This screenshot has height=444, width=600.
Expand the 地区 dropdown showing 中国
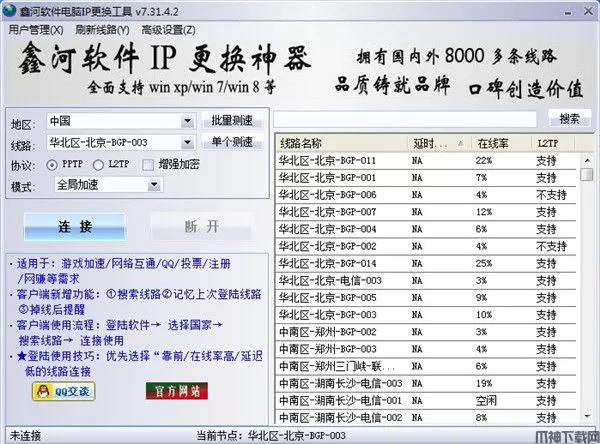pyautogui.click(x=187, y=121)
